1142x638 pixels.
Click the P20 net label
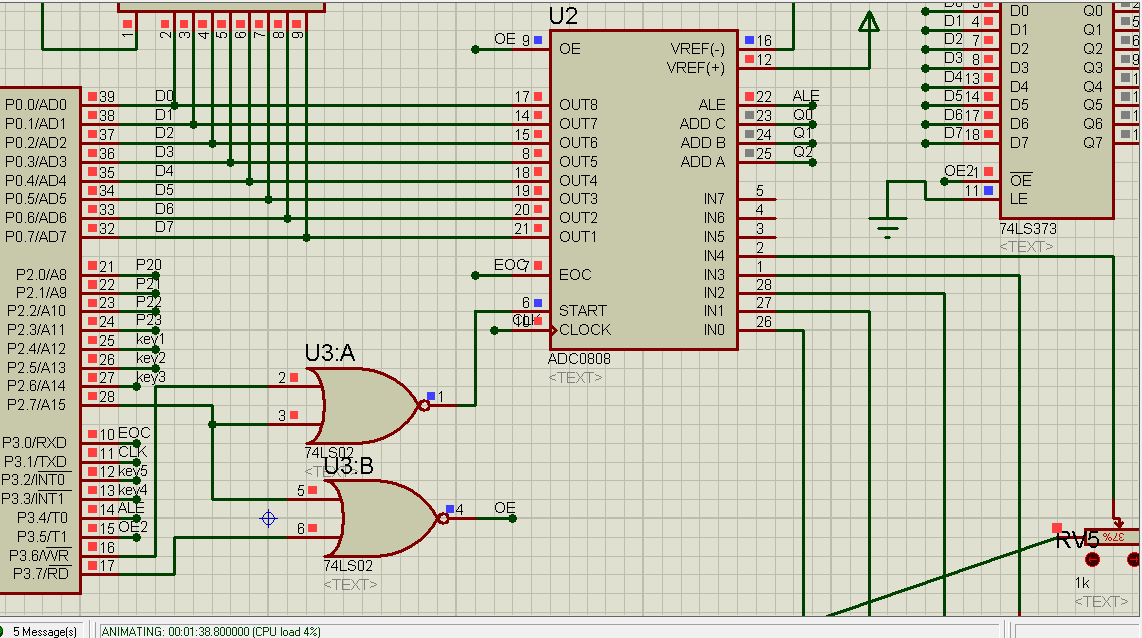click(149, 264)
